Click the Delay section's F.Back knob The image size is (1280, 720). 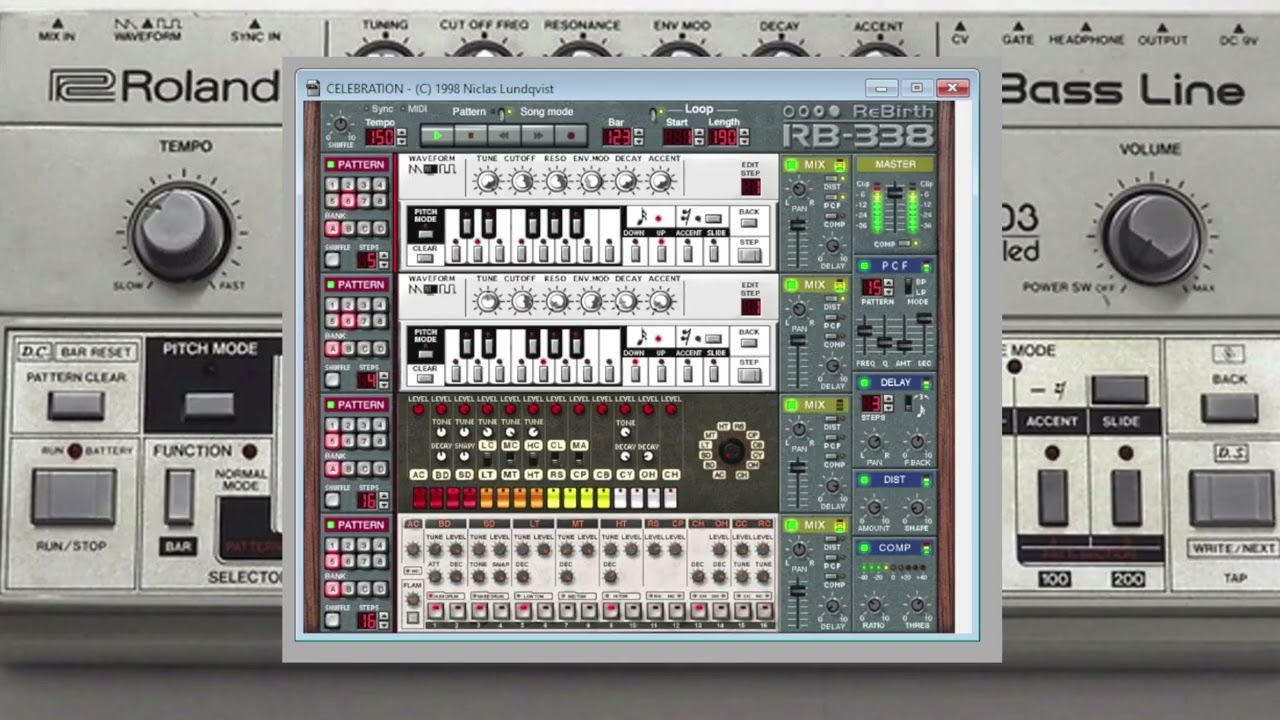[x=917, y=442]
